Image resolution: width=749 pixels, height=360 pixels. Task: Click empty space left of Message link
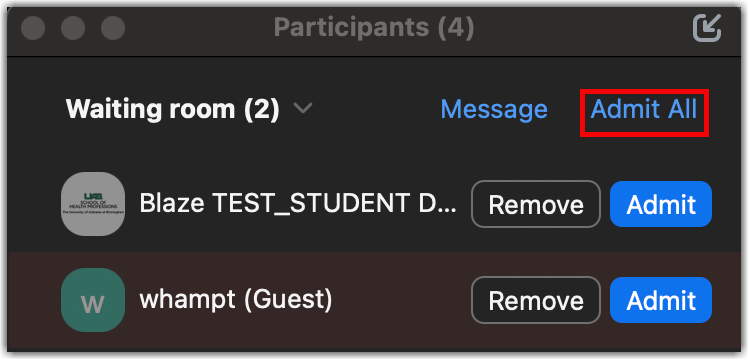pyautogui.click(x=376, y=109)
